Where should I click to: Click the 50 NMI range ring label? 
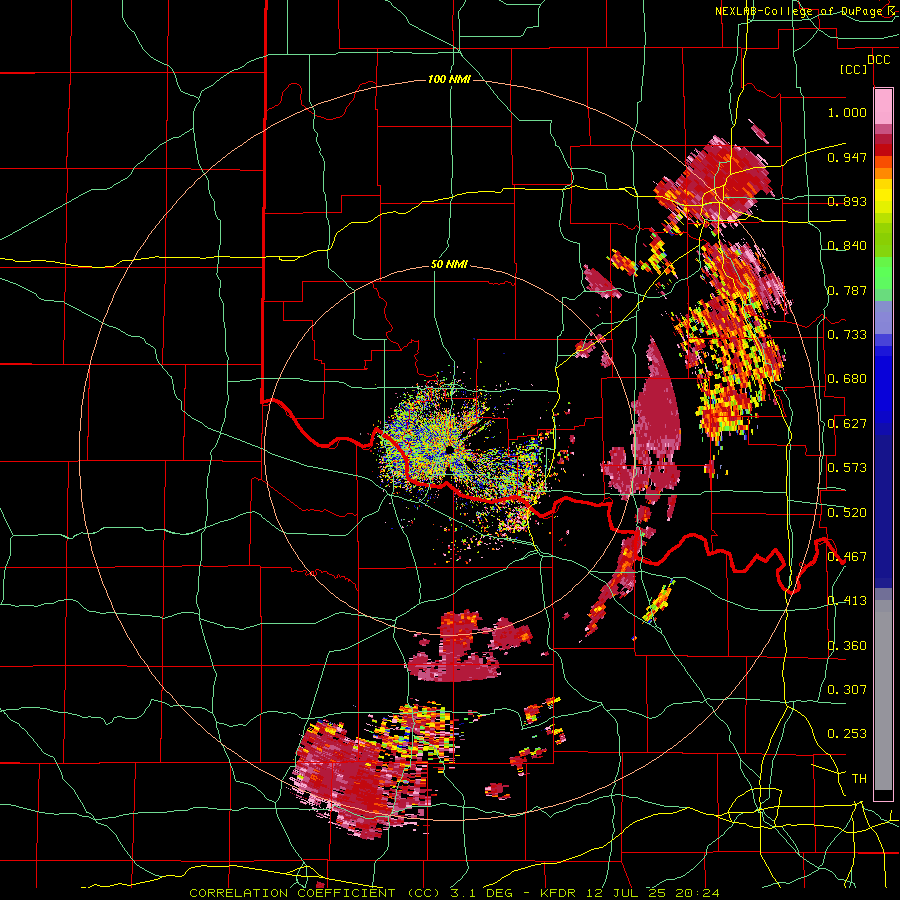tap(449, 265)
